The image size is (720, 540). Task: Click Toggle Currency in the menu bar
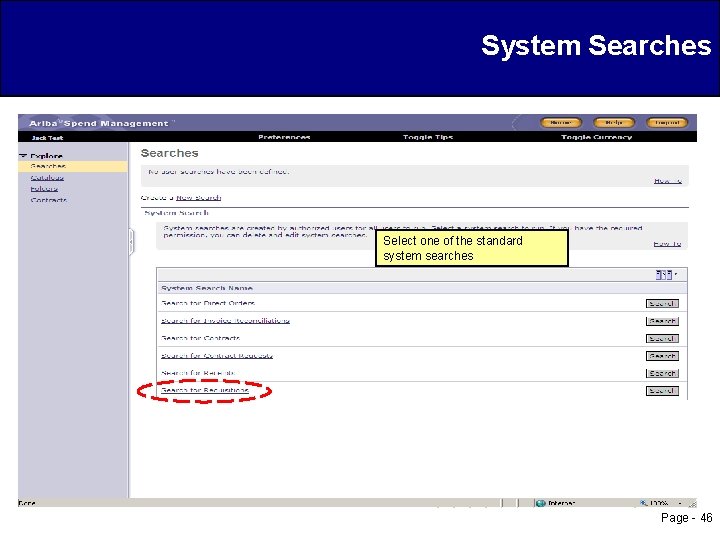[x=596, y=137]
